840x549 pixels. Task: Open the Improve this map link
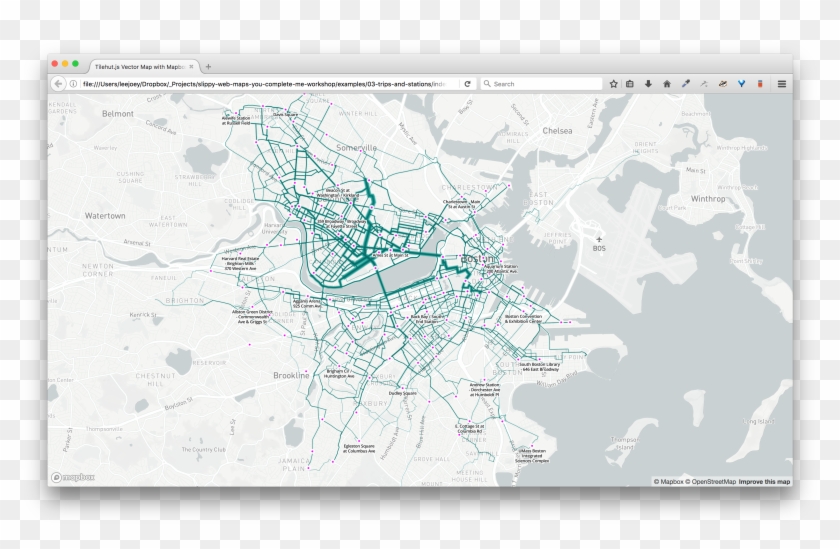pyautogui.click(x=764, y=482)
